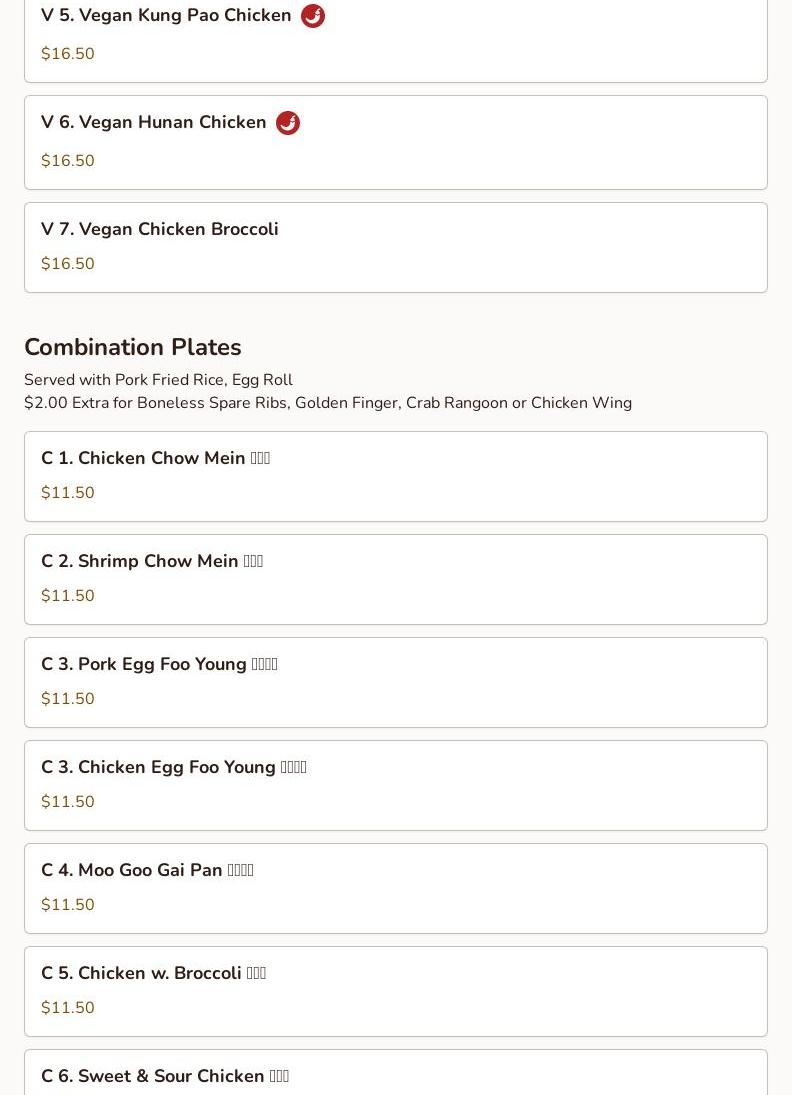Choose C 5. Chicken w. Broccoli plate

tap(153, 973)
